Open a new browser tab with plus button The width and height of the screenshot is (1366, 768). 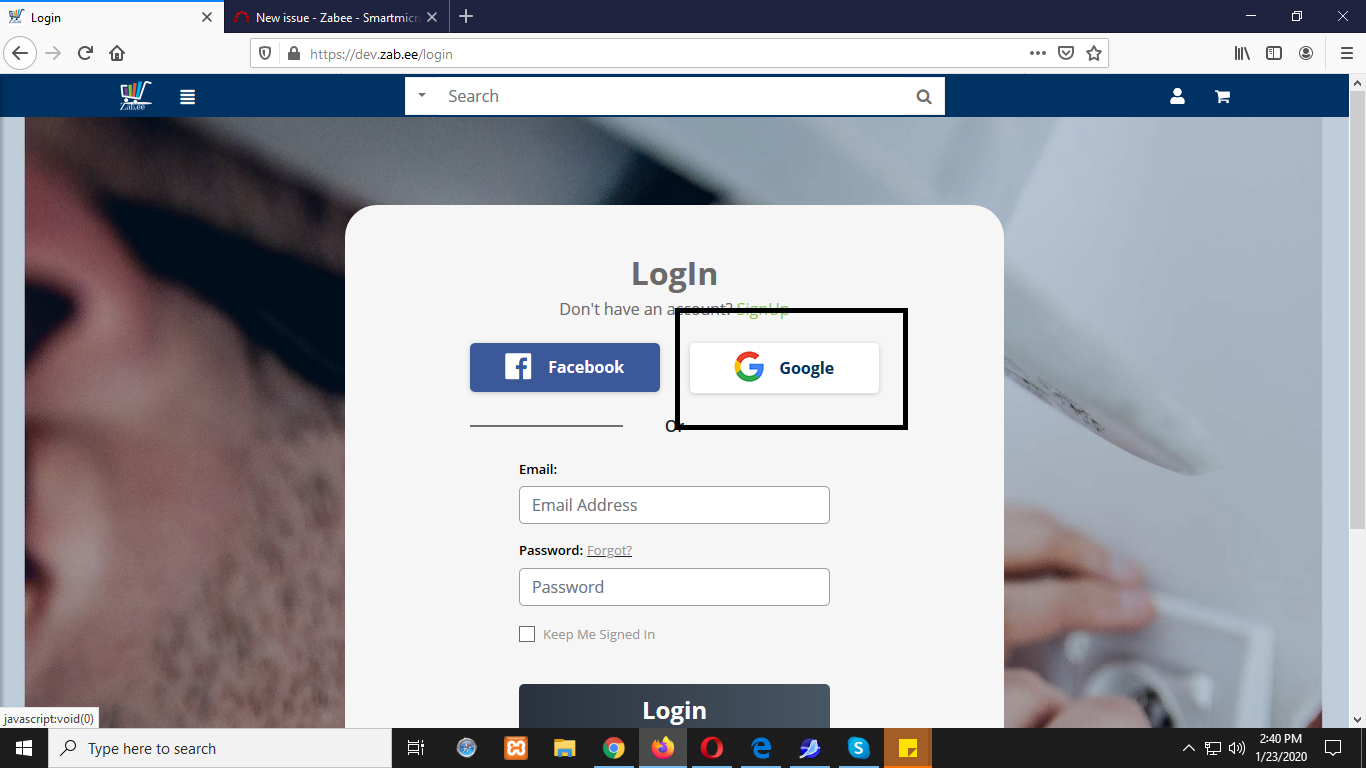pos(466,16)
